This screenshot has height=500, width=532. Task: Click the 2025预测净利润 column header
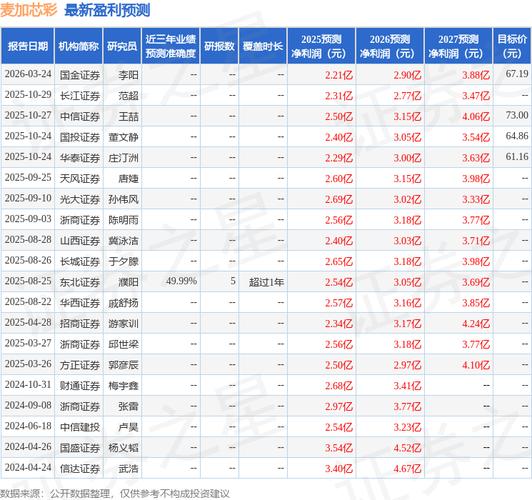tap(321, 46)
